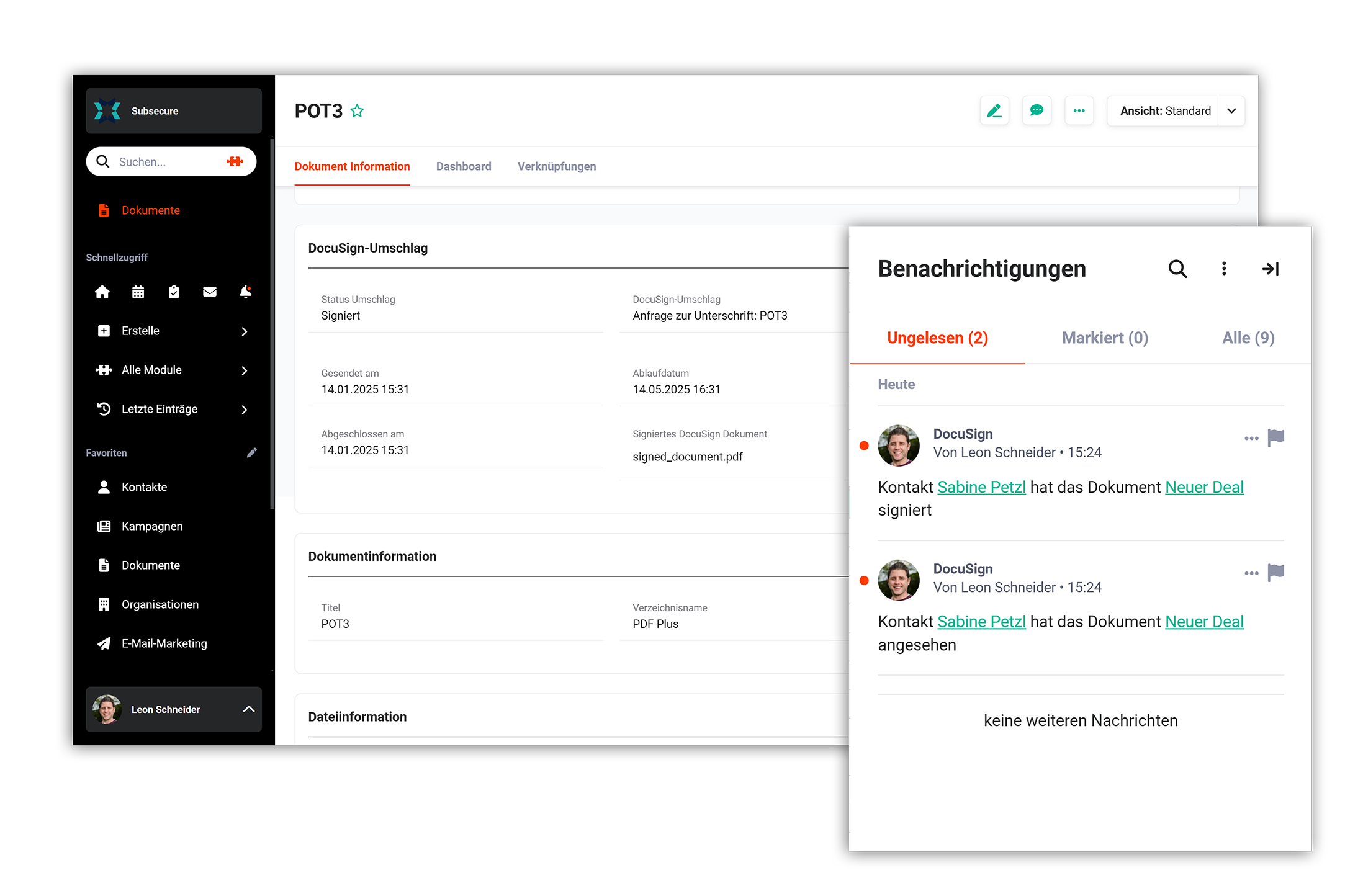Screen dimensions: 1345x896
Task: Switch to the Alle (9) notifications tab
Action: pyautogui.click(x=1248, y=338)
